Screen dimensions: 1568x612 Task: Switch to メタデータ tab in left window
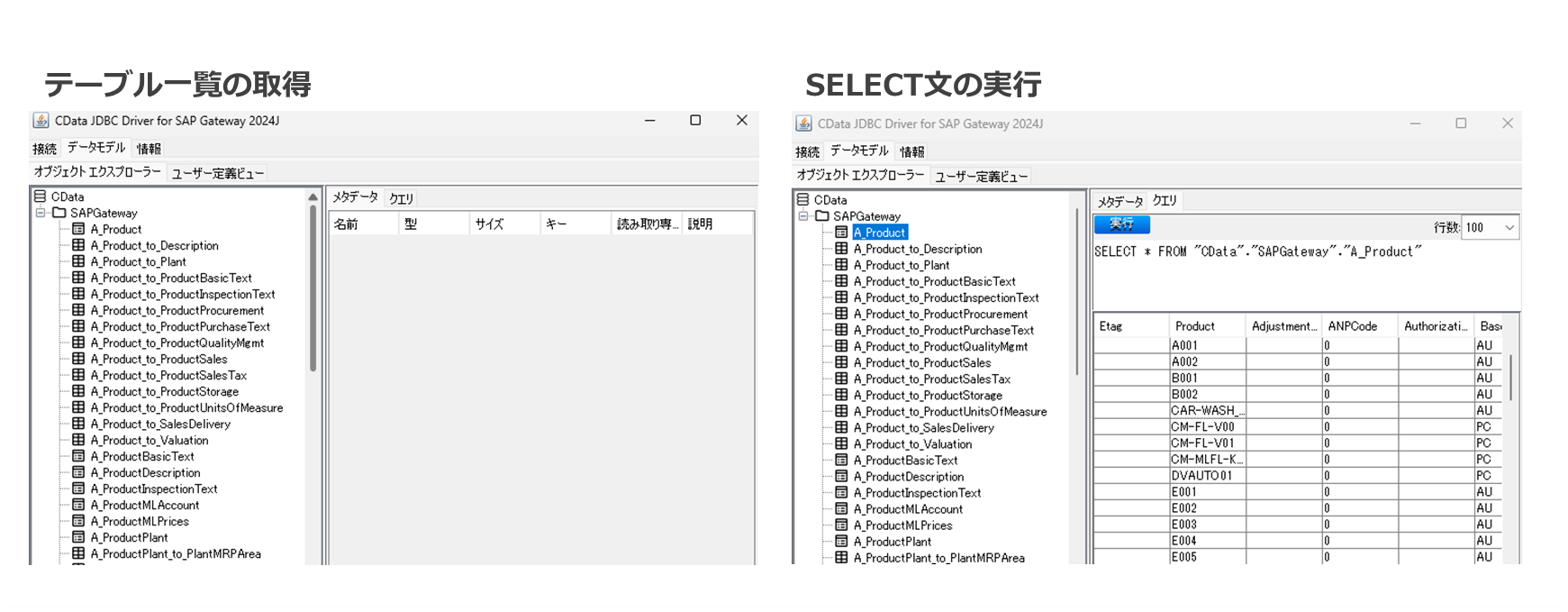pyautogui.click(x=355, y=197)
